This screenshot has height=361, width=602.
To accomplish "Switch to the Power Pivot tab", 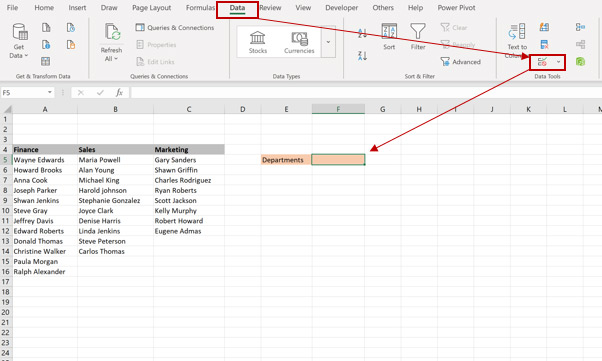I will tap(456, 8).
